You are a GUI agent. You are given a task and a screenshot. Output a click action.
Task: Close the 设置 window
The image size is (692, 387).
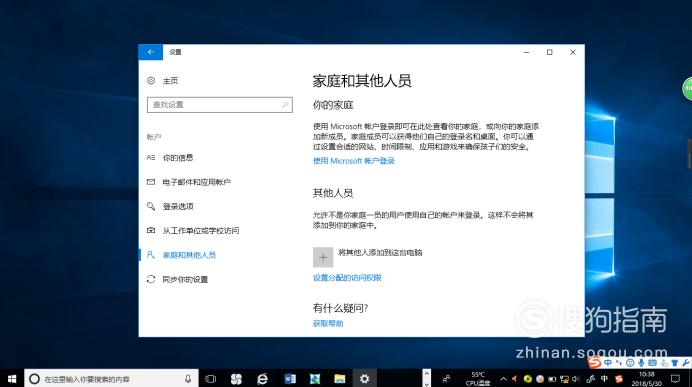click(x=573, y=52)
